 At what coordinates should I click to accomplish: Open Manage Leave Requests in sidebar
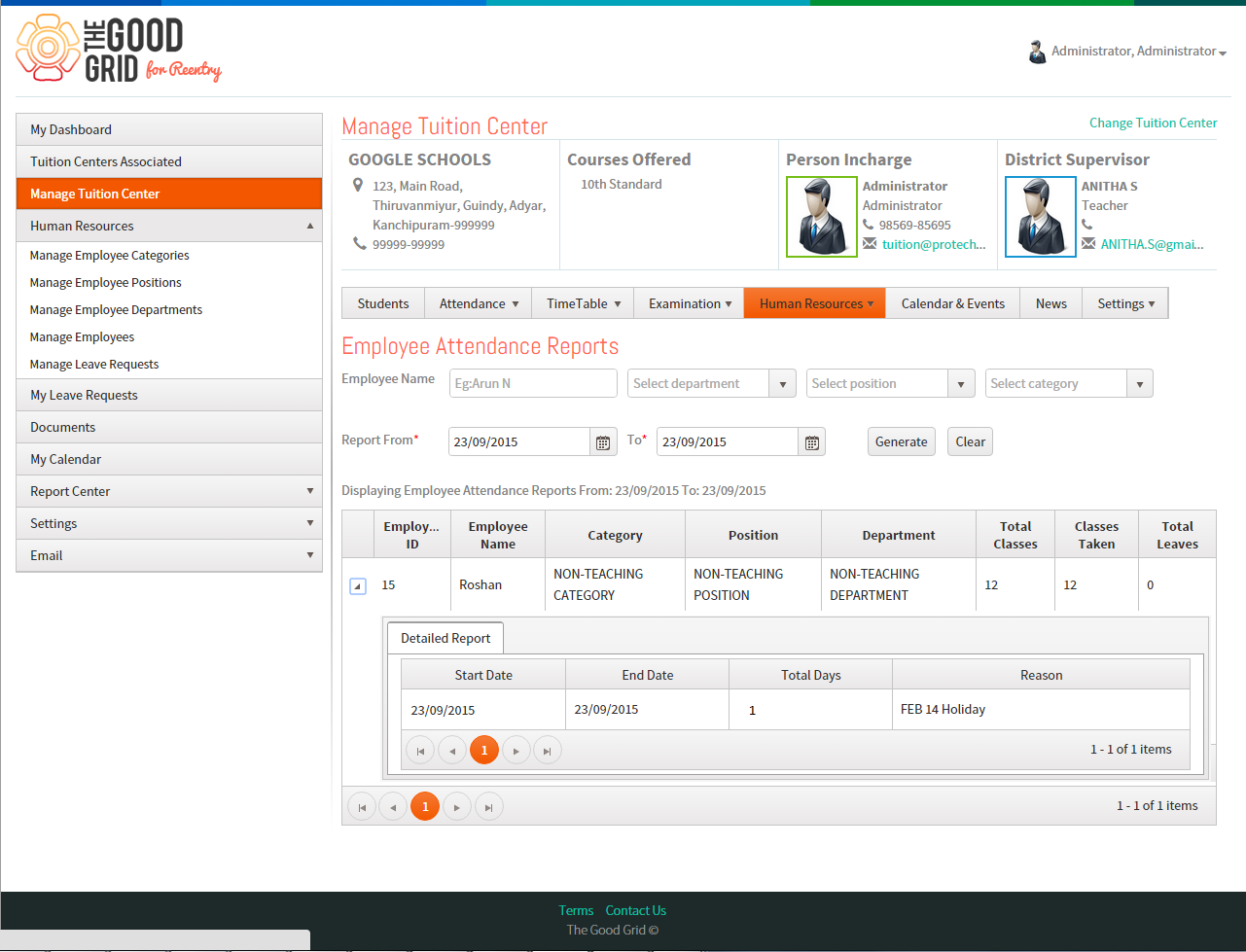click(x=94, y=364)
